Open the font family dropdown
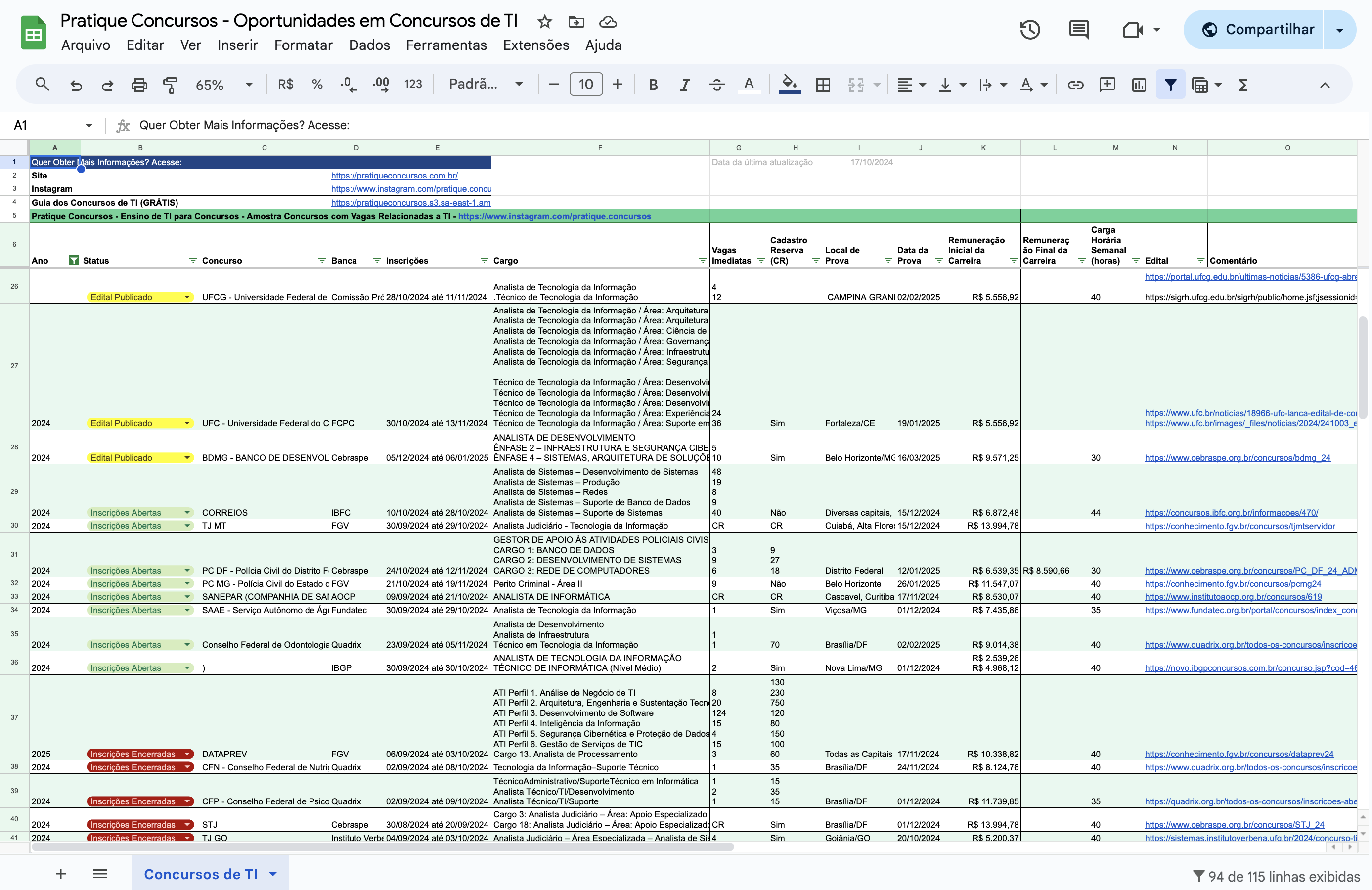 pos(486,85)
